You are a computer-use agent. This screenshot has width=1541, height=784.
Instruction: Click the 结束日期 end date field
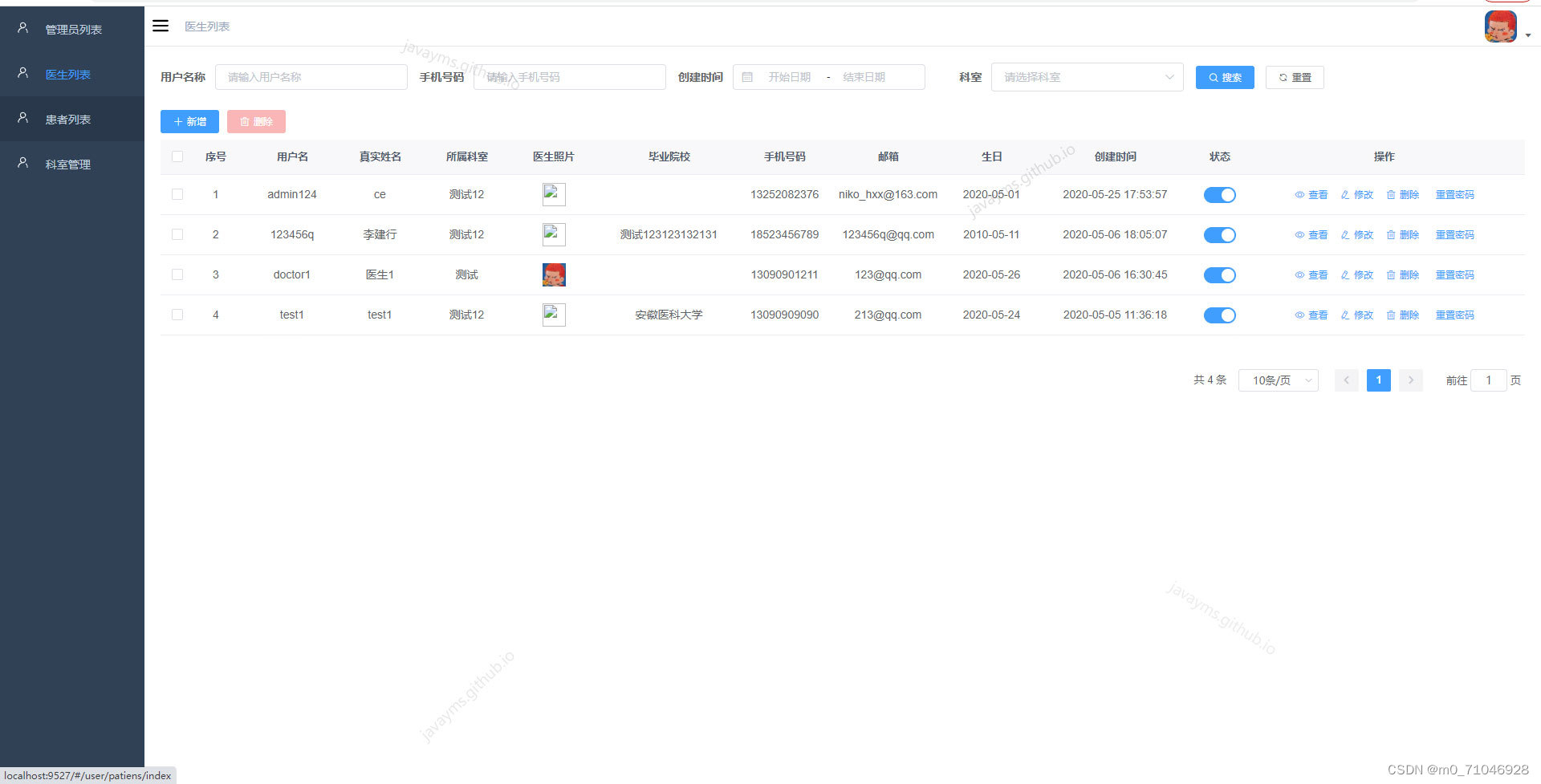tap(864, 77)
